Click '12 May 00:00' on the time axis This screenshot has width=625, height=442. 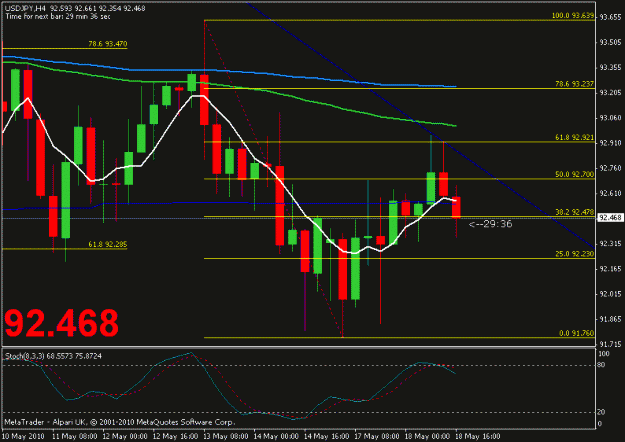(125, 436)
